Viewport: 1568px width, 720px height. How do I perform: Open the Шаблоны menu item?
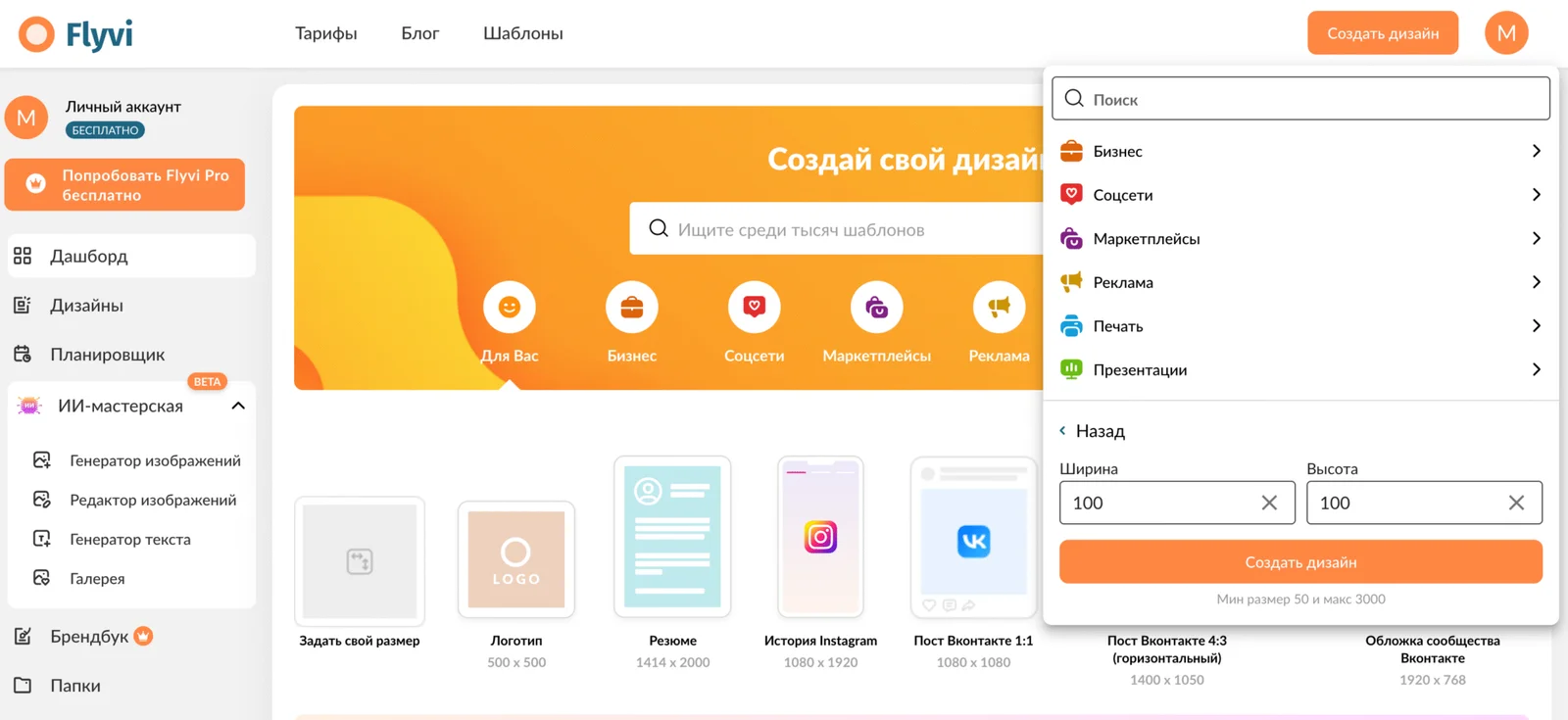pyautogui.click(x=523, y=33)
